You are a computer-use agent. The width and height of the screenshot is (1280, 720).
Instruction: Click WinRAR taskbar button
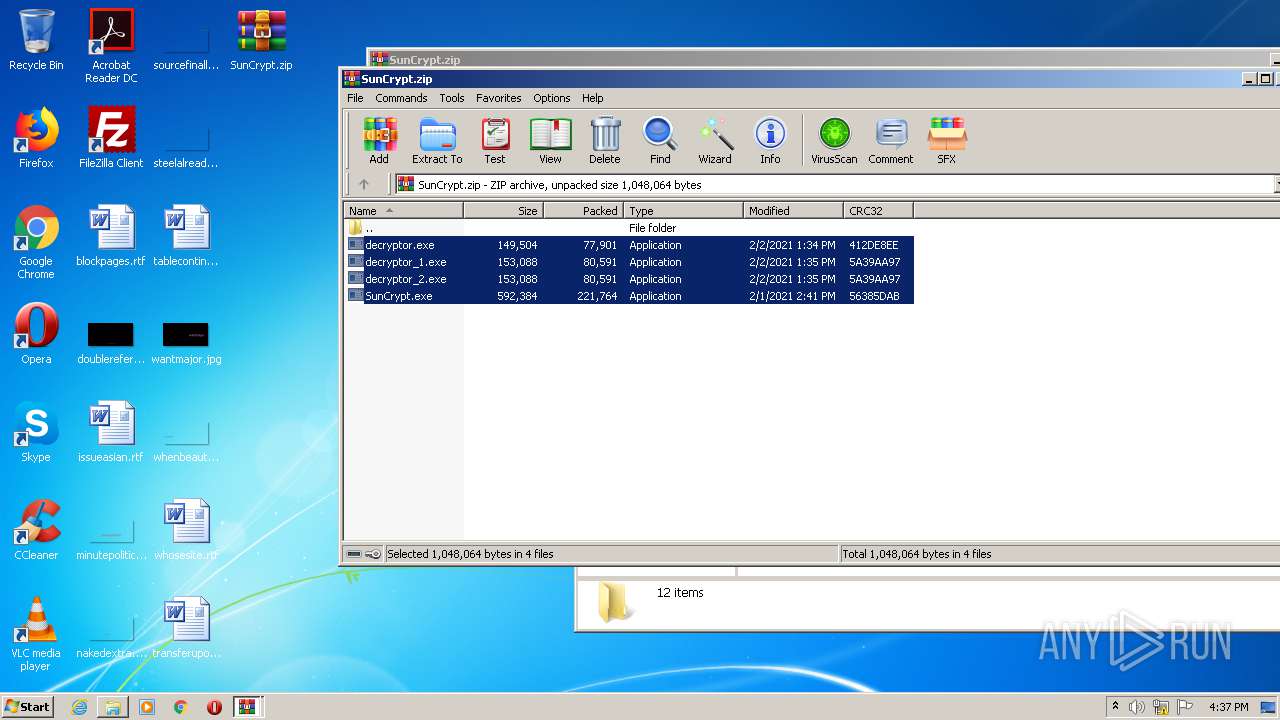click(x=247, y=707)
